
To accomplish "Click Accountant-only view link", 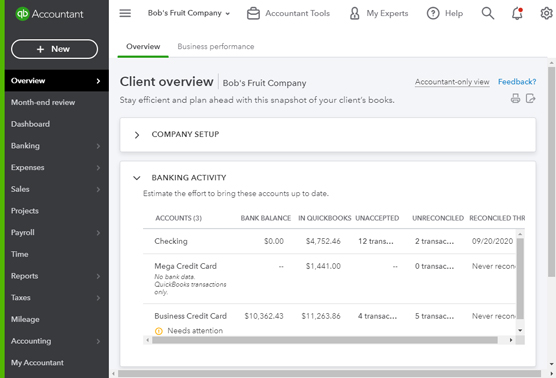I will pyautogui.click(x=452, y=82).
